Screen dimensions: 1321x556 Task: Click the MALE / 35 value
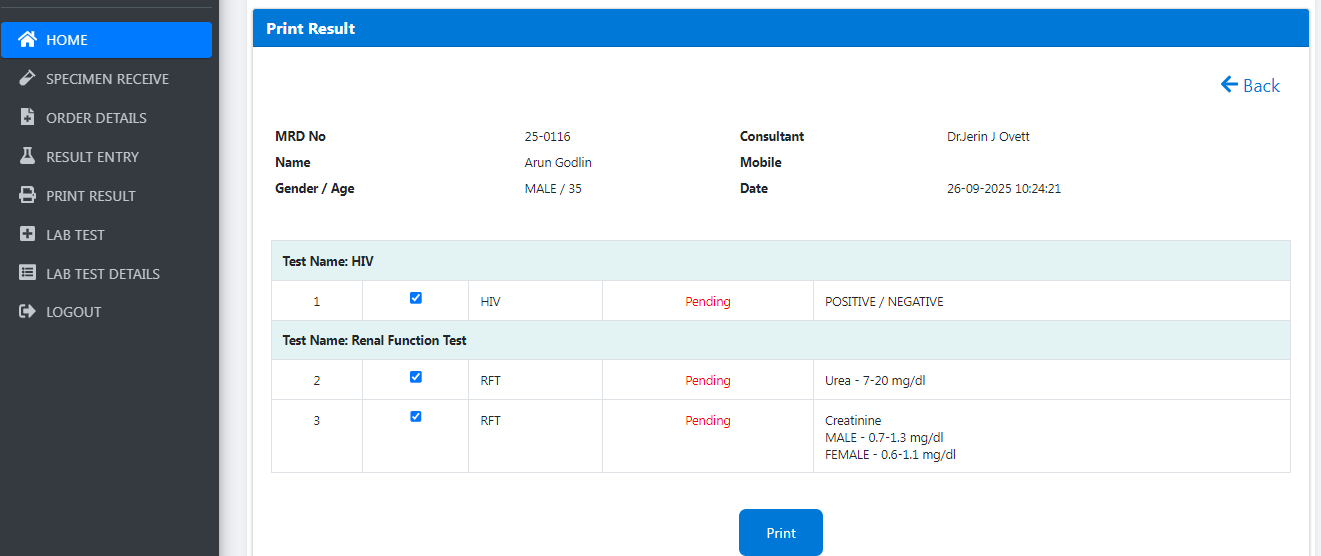[x=553, y=189]
